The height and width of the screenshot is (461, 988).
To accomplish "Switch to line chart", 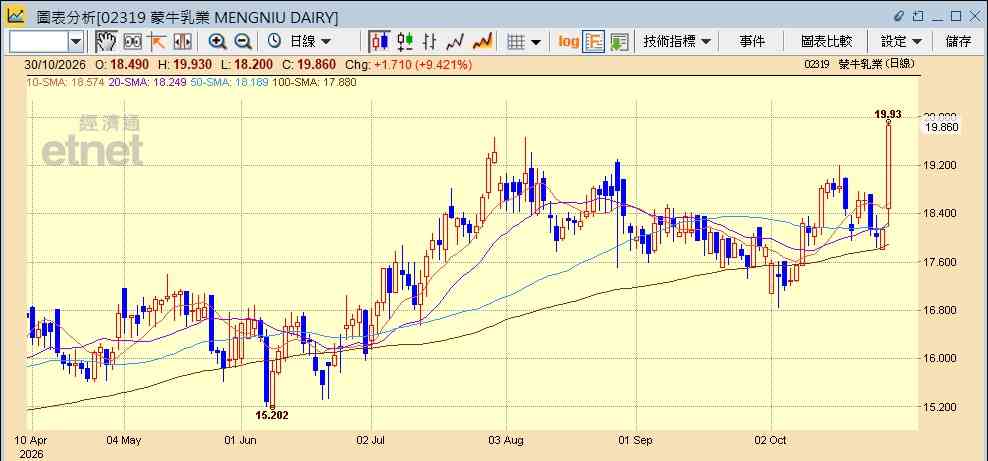I will [455, 42].
